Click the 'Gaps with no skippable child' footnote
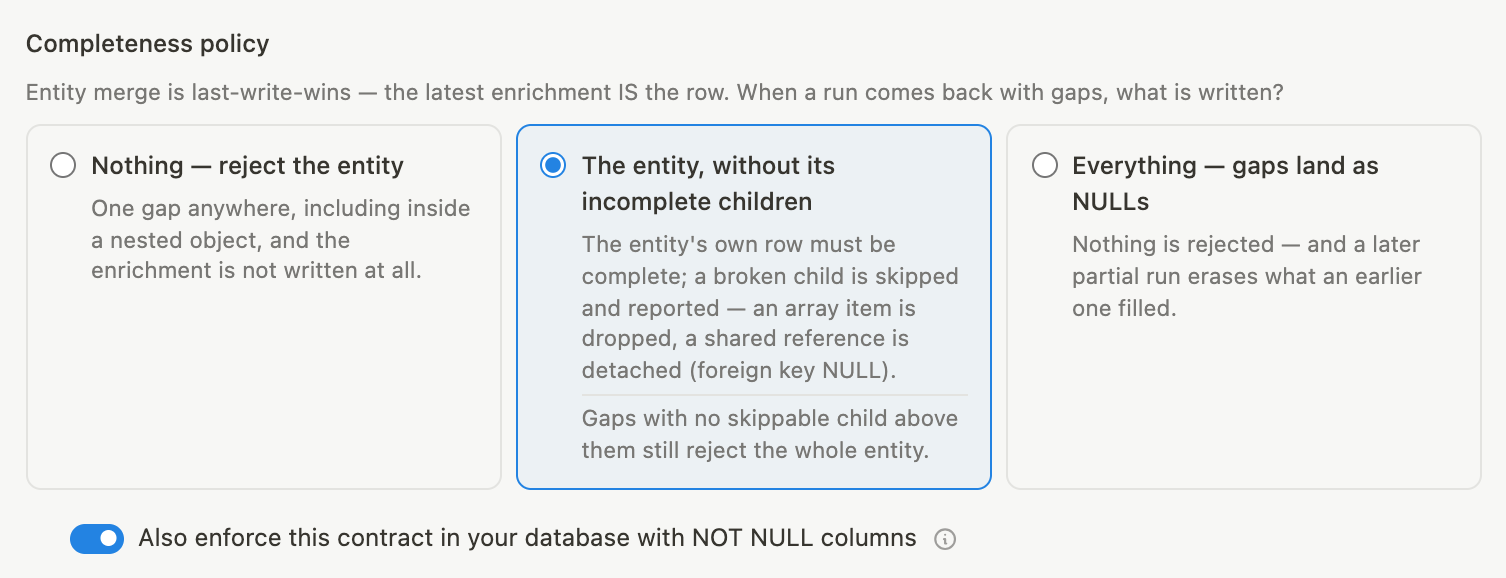The width and height of the screenshot is (1506, 578). click(x=769, y=434)
